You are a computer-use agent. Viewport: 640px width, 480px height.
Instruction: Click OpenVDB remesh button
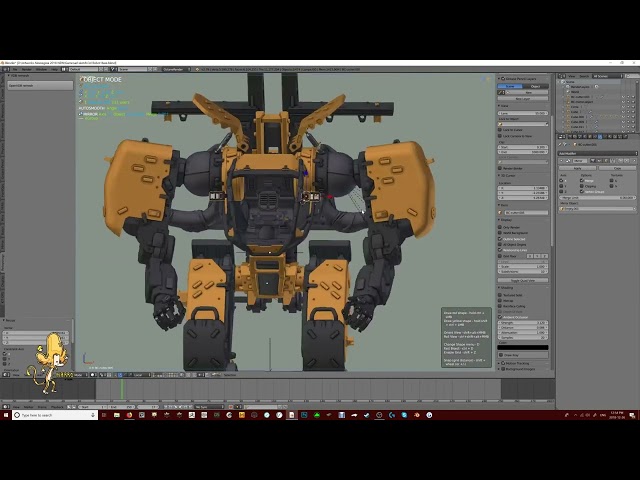40,86
